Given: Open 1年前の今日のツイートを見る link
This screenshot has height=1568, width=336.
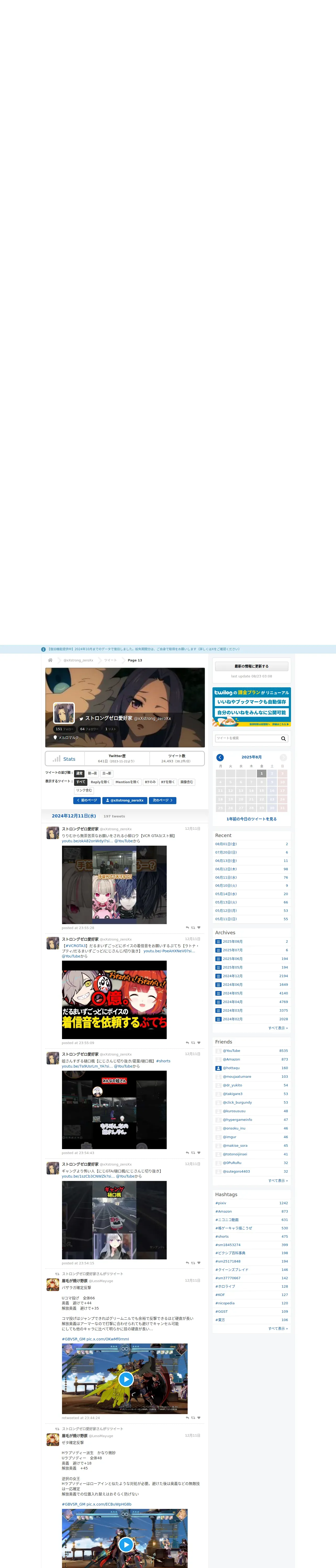Looking at the screenshot, I should pyautogui.click(x=252, y=819).
